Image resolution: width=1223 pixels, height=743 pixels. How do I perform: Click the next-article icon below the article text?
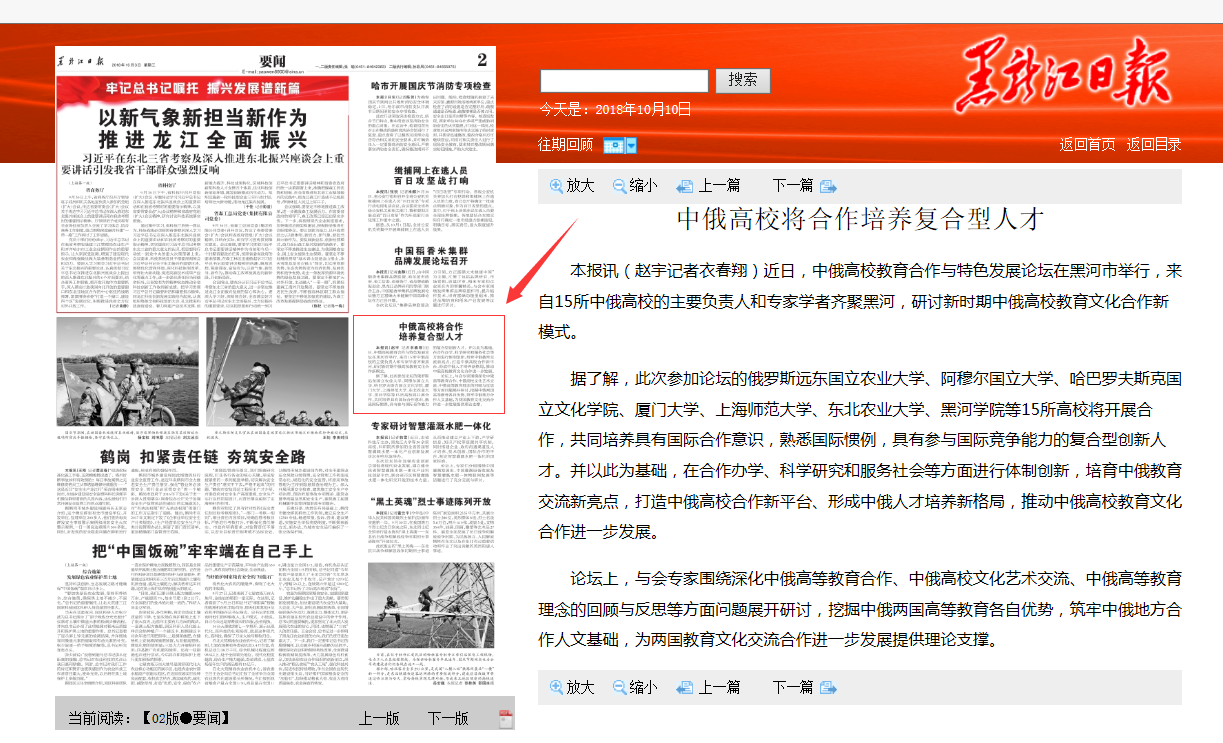pyautogui.click(x=828, y=687)
